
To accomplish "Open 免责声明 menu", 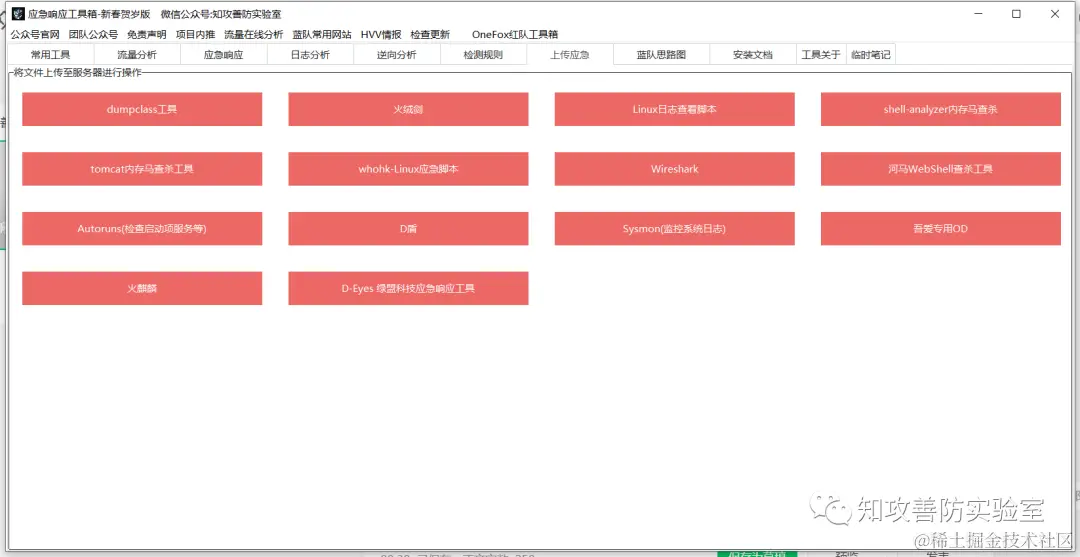I will [147, 34].
